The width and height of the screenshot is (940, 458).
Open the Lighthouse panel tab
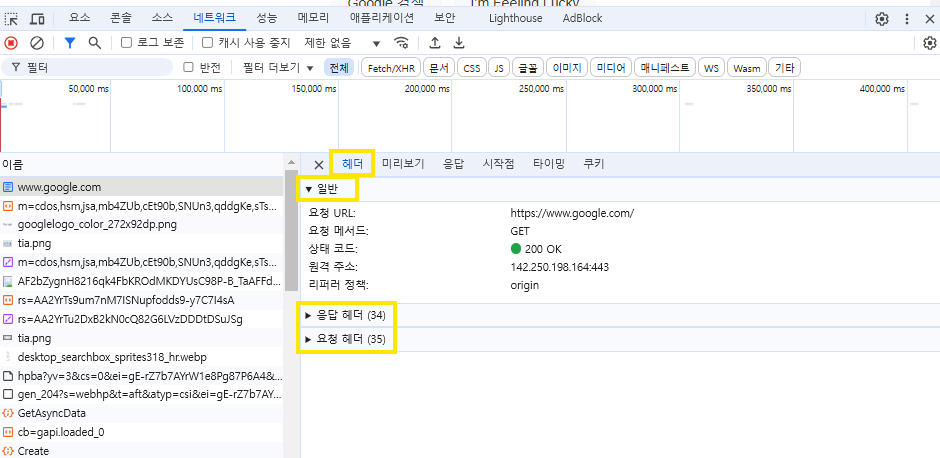click(516, 19)
